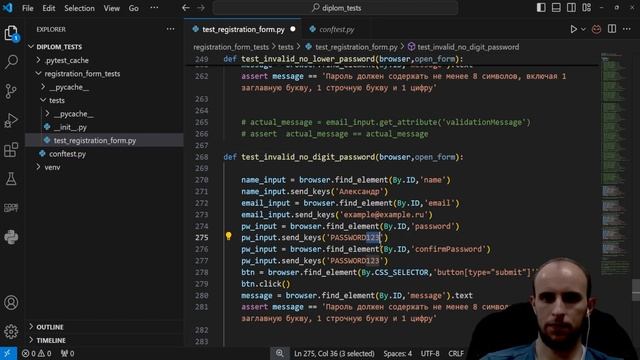Image resolution: width=640 pixels, height=360 pixels.
Task: Open the run options dropdown arrow
Action: (583, 29)
